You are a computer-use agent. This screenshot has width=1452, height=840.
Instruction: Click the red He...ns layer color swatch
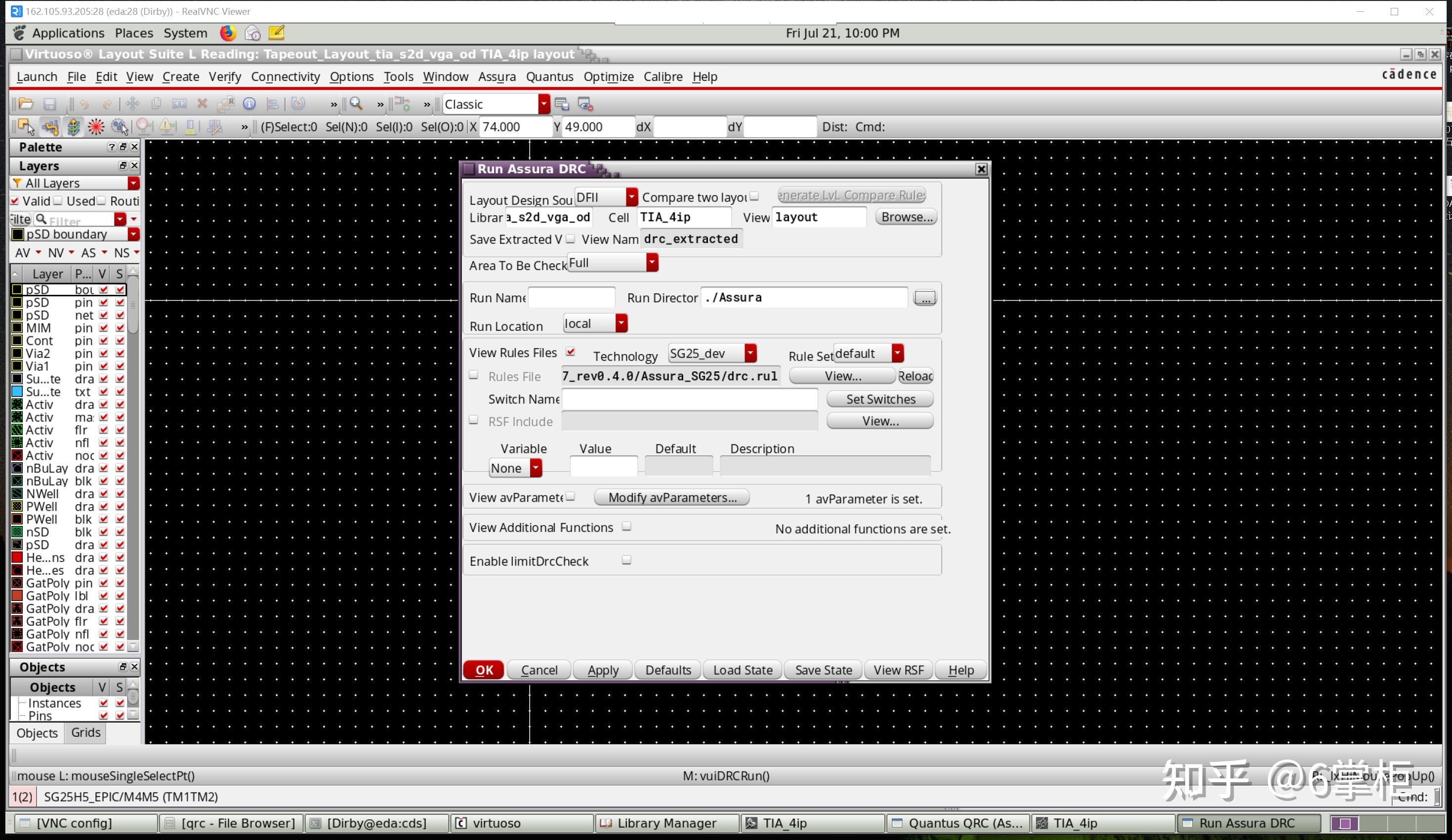(x=17, y=557)
